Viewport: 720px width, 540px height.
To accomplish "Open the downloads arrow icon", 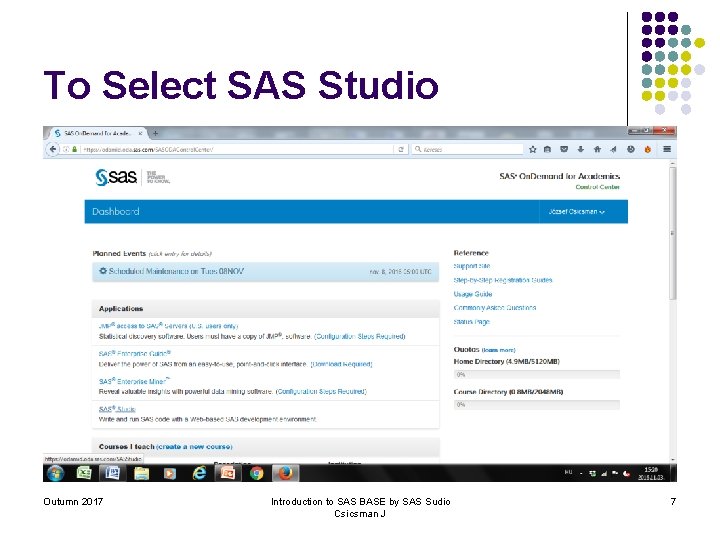I will point(580,150).
